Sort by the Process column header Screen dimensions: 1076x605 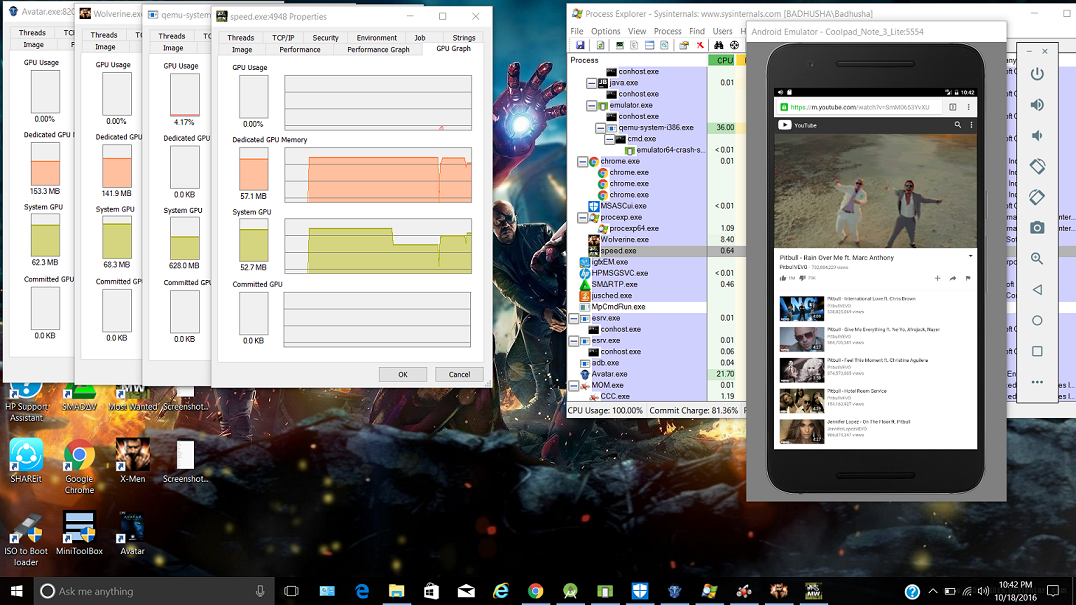(x=638, y=60)
